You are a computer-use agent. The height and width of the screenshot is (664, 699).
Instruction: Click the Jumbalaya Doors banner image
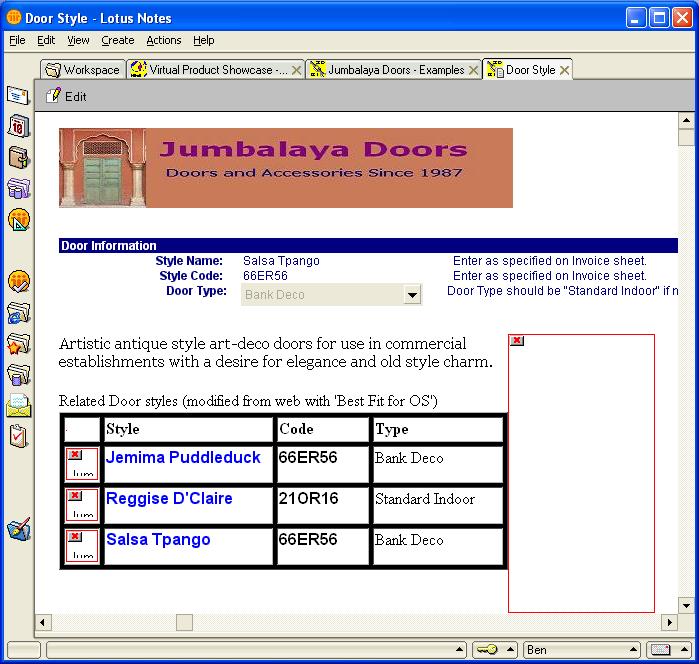pos(285,167)
